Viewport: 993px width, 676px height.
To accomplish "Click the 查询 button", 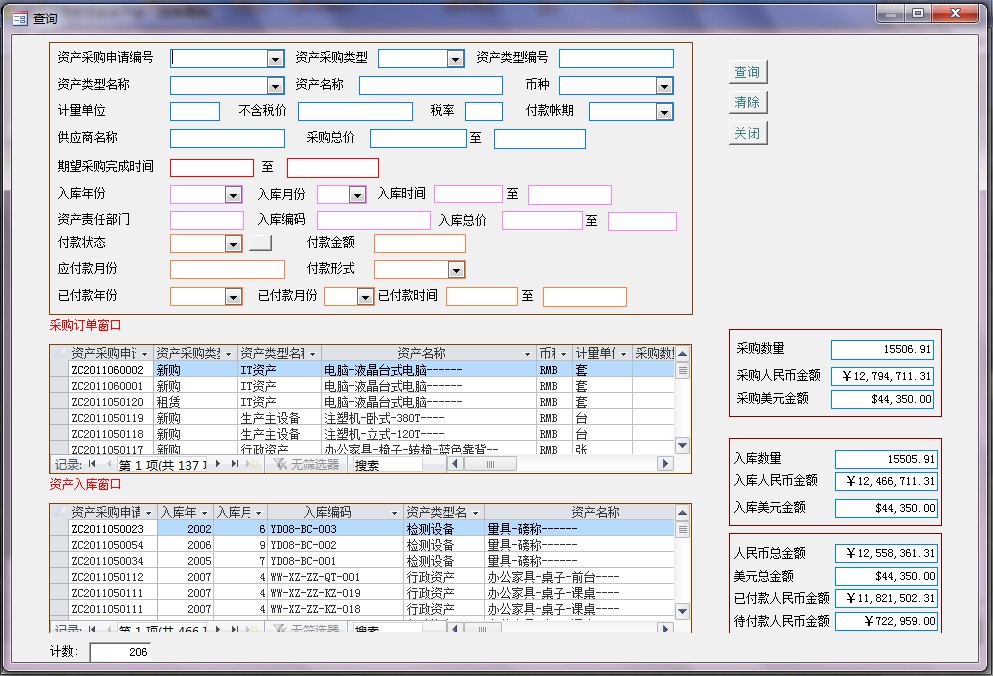I will point(747,72).
